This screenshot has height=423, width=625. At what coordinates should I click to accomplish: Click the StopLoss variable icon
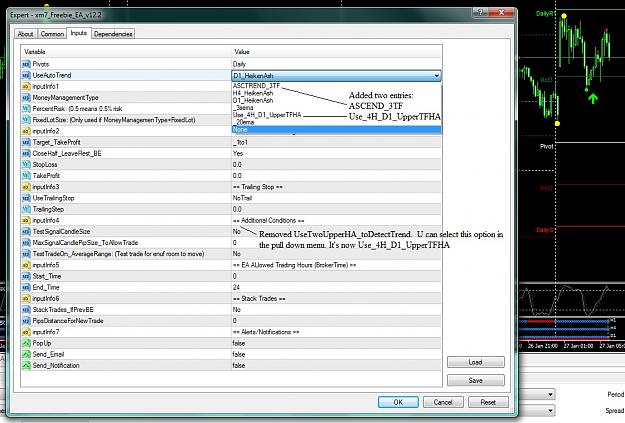[26, 165]
